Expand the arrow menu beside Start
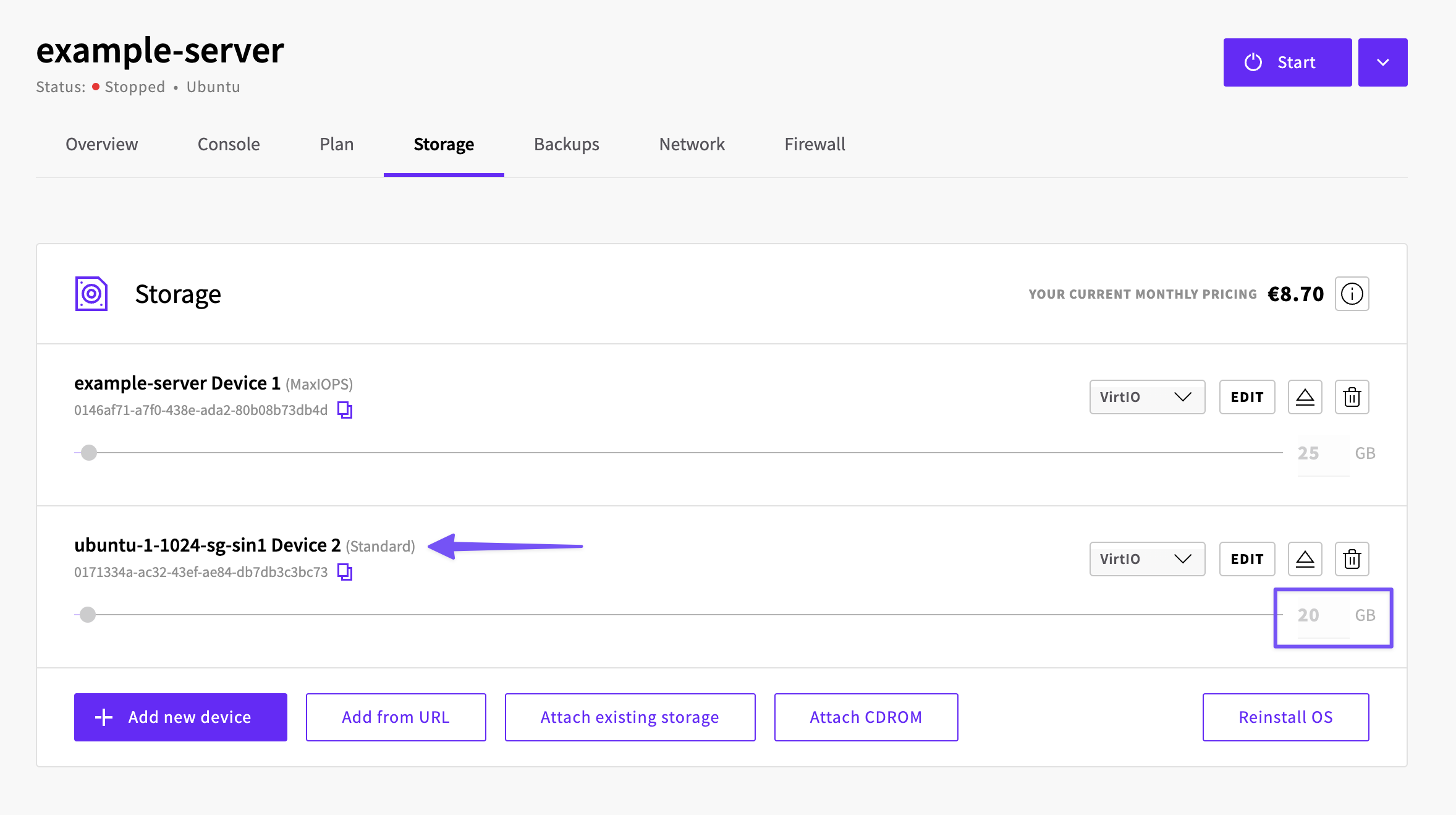Screen dimensions: 1456x815 1382,62
